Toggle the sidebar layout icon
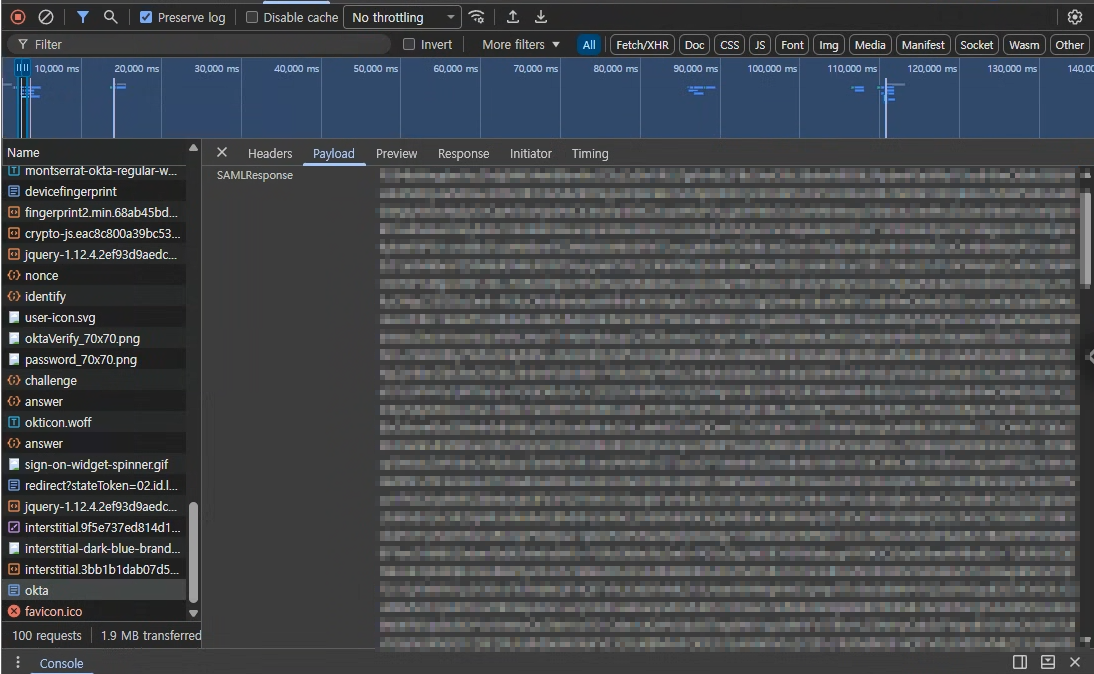This screenshot has height=674, width=1094. pyautogui.click(x=1019, y=662)
